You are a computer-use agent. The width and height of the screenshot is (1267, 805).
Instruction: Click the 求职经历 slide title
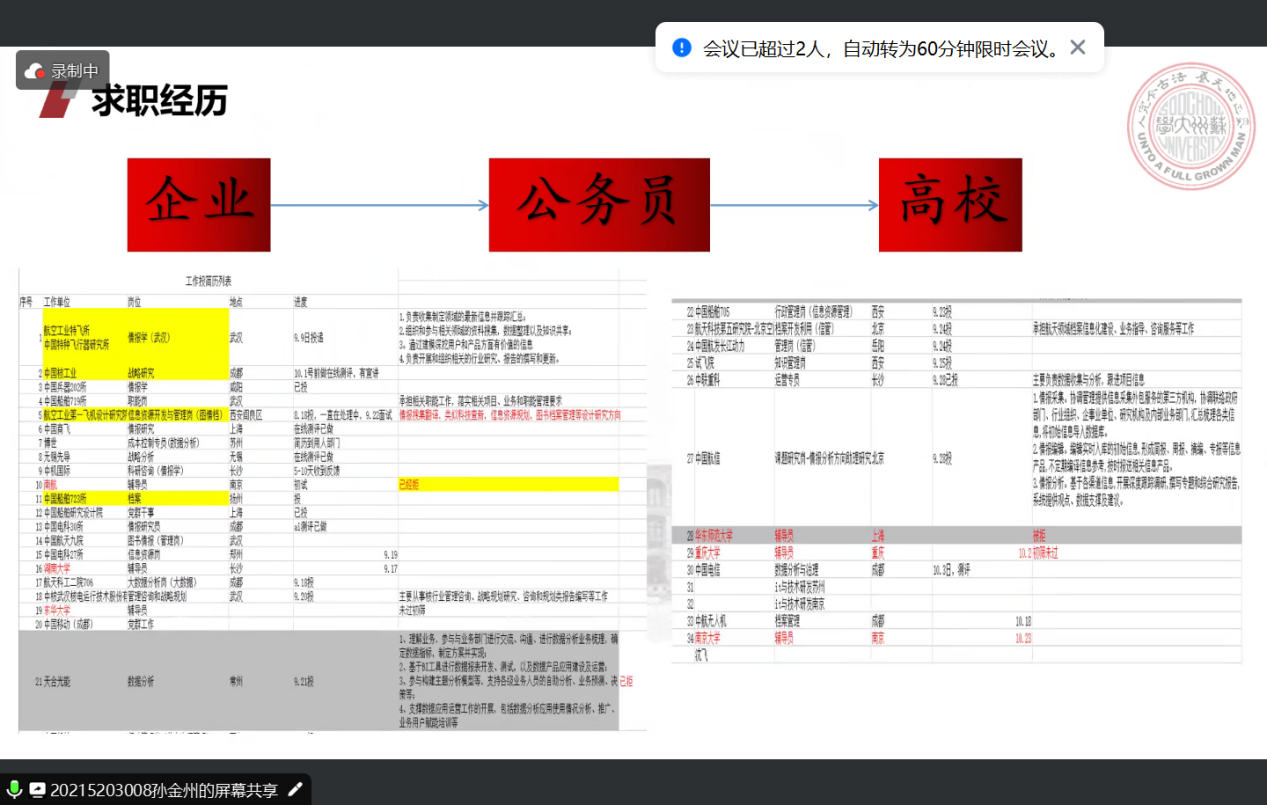click(x=160, y=101)
